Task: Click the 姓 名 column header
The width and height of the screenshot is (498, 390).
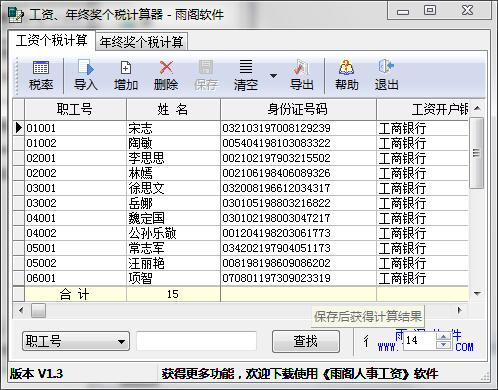Action: click(173, 109)
